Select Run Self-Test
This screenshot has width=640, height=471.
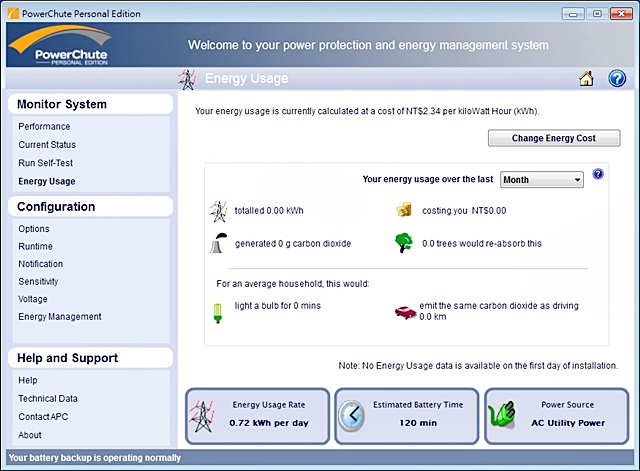(x=45, y=163)
